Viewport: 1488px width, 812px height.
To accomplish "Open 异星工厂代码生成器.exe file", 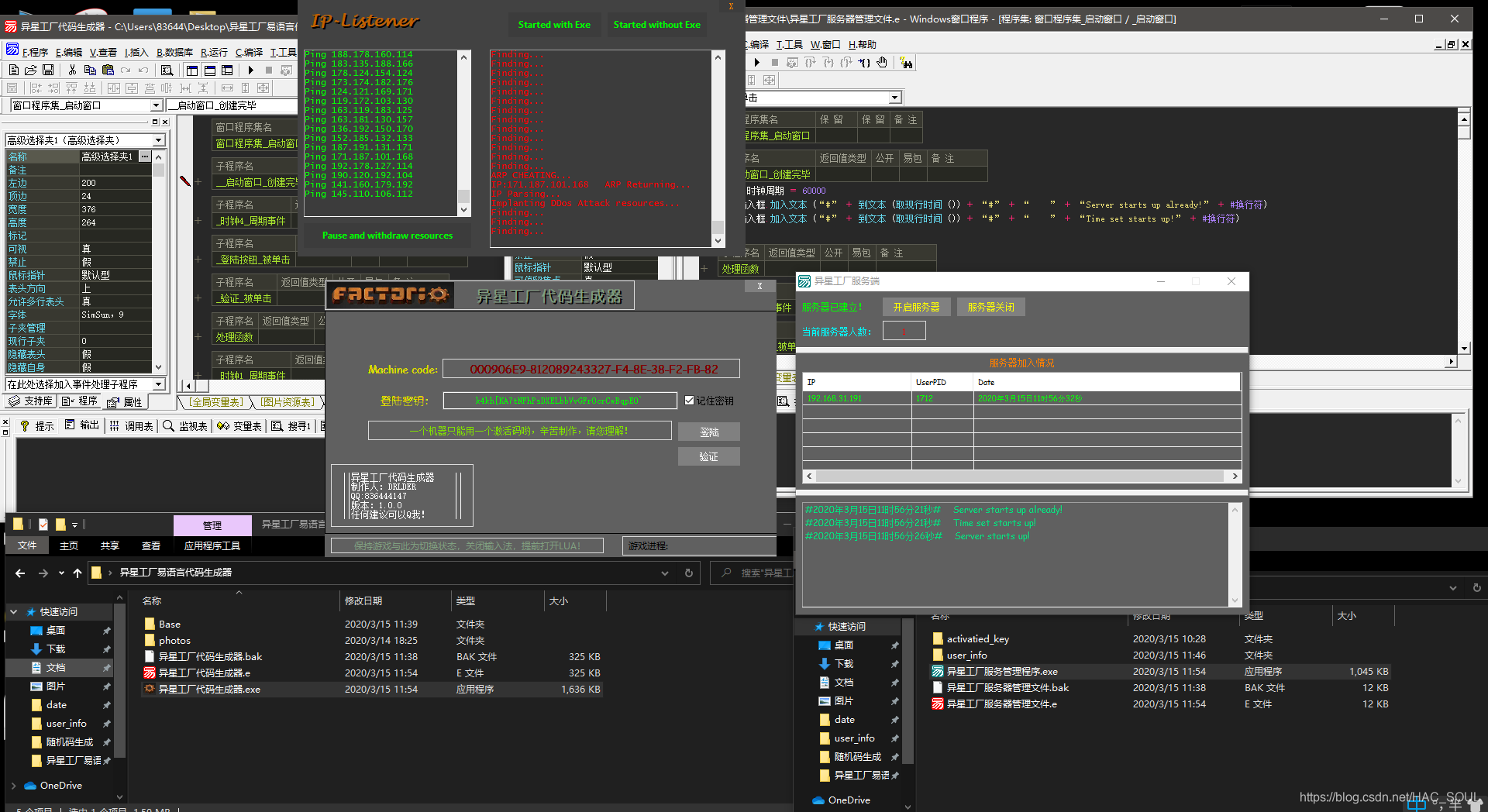I will click(209, 689).
